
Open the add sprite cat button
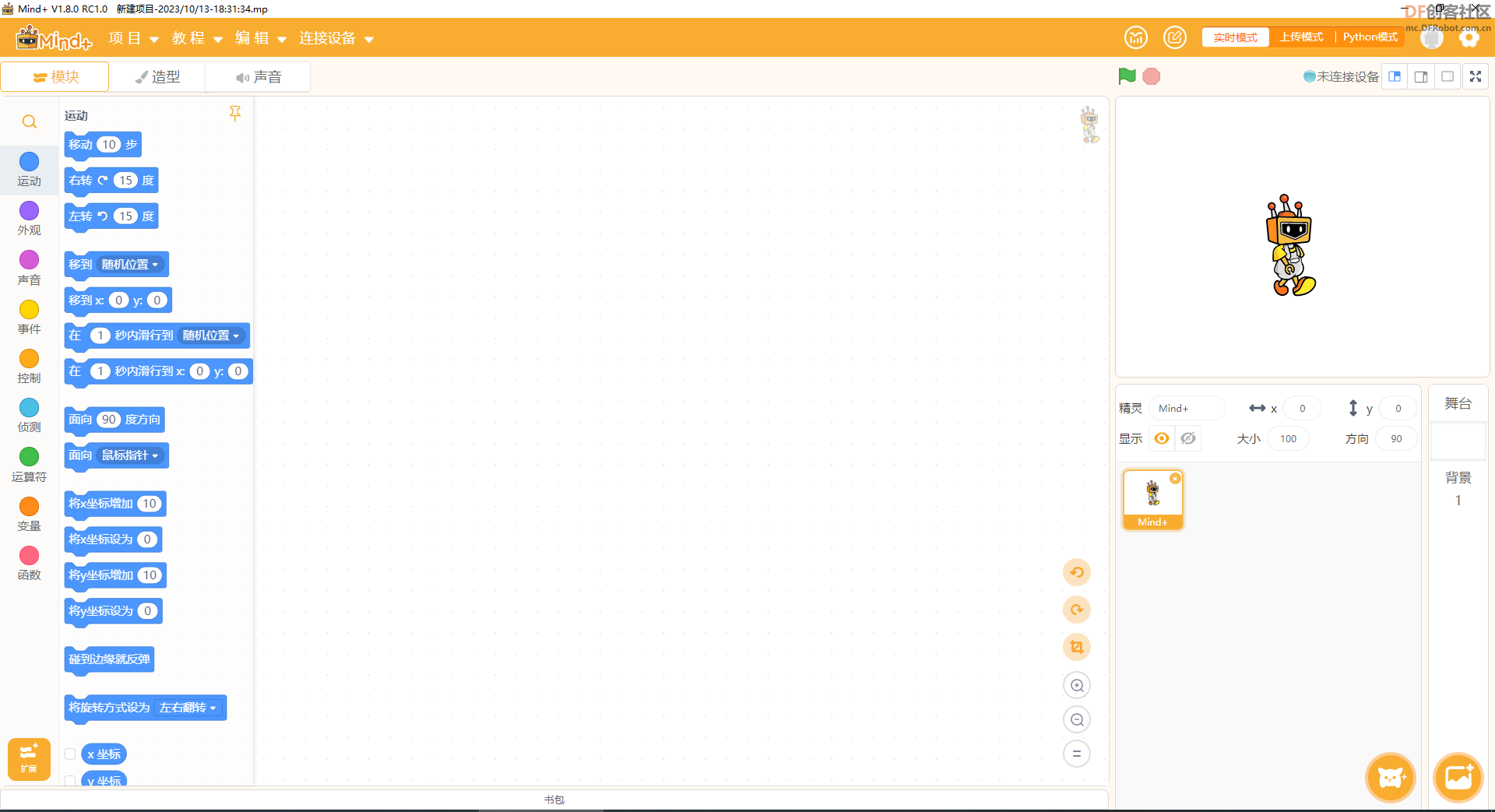(1391, 777)
